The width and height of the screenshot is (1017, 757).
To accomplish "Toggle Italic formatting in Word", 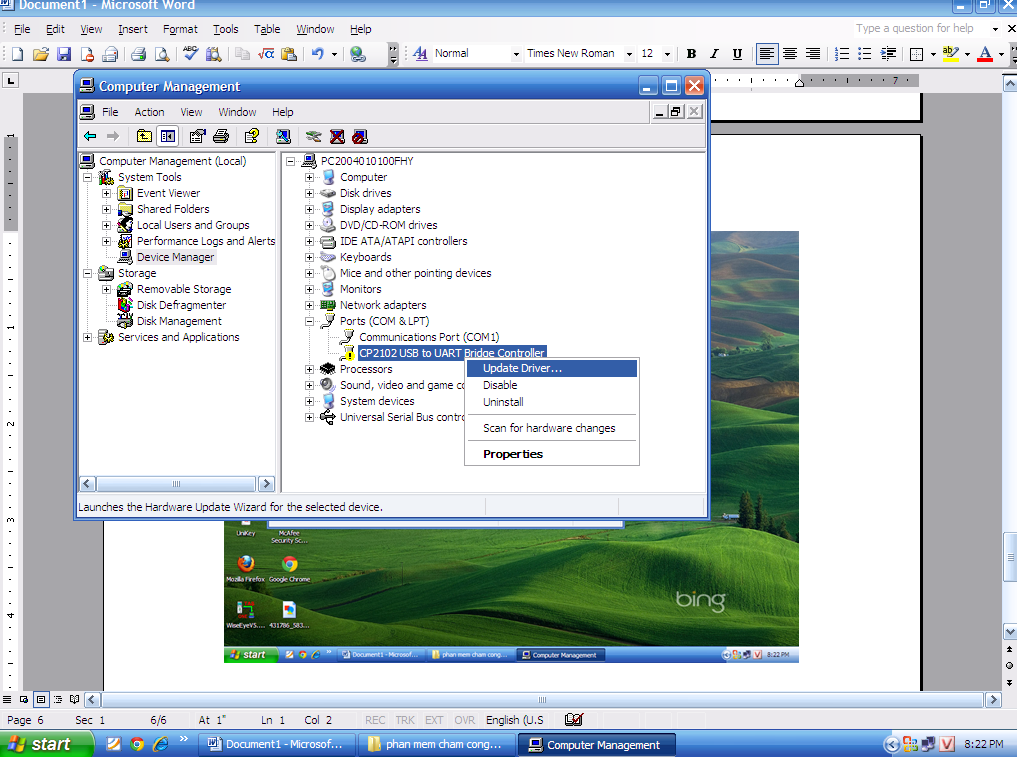I will pos(714,54).
